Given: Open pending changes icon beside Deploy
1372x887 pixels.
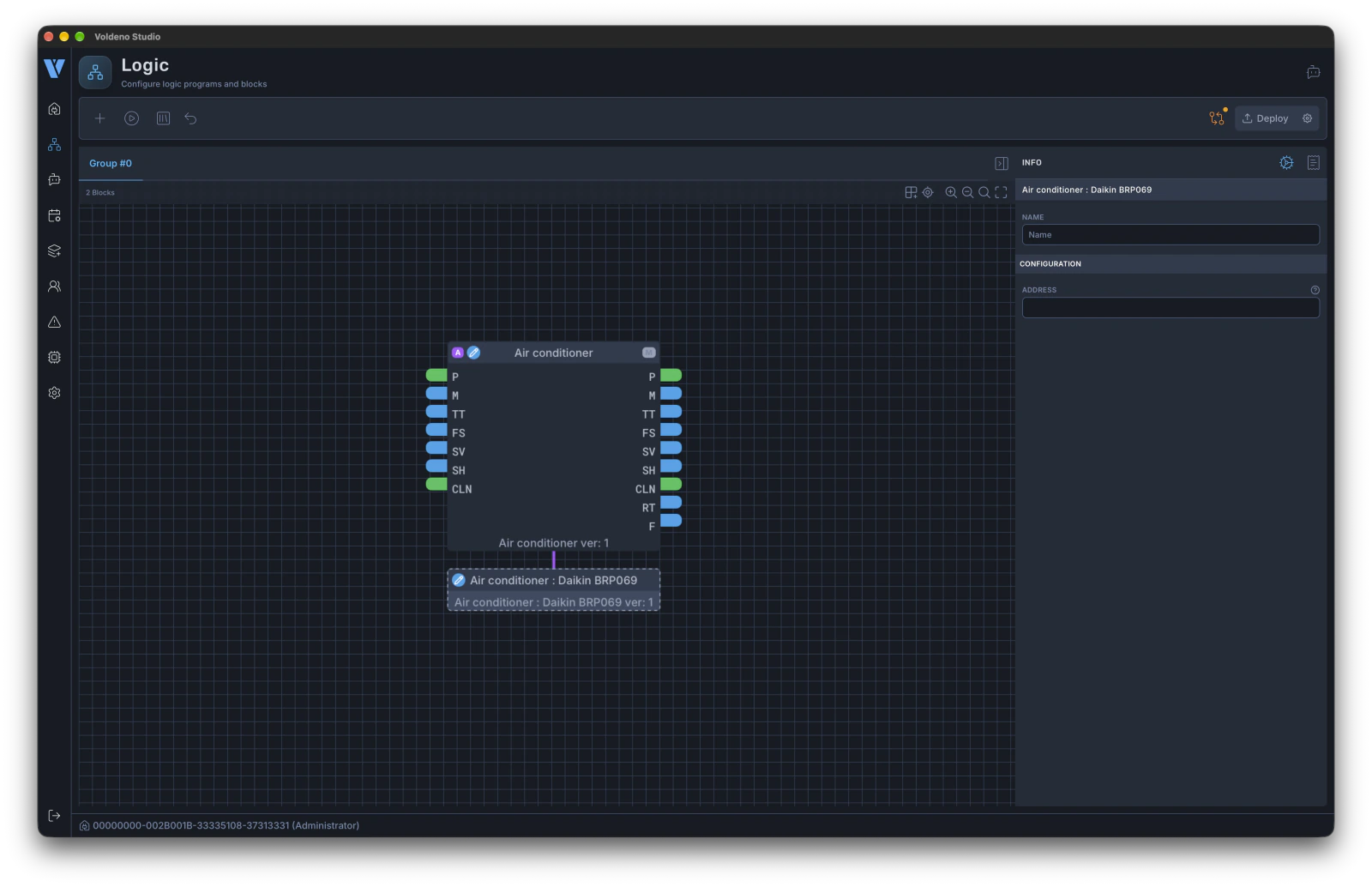Looking at the screenshot, I should pos(1217,118).
